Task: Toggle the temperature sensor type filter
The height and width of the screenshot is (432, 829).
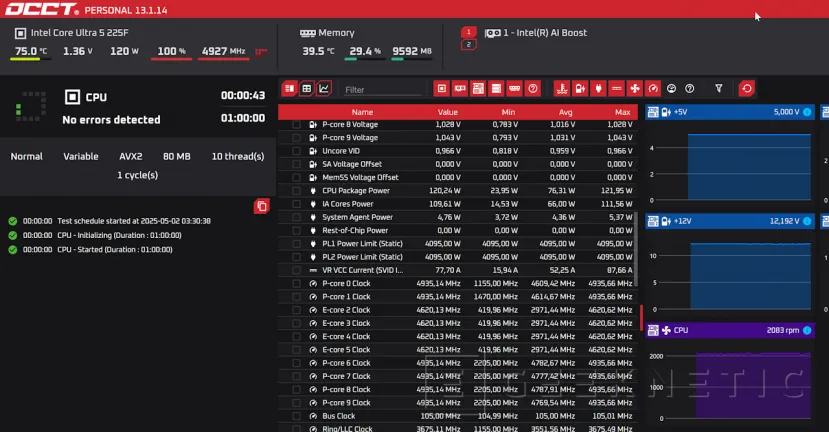Action: tap(561, 89)
